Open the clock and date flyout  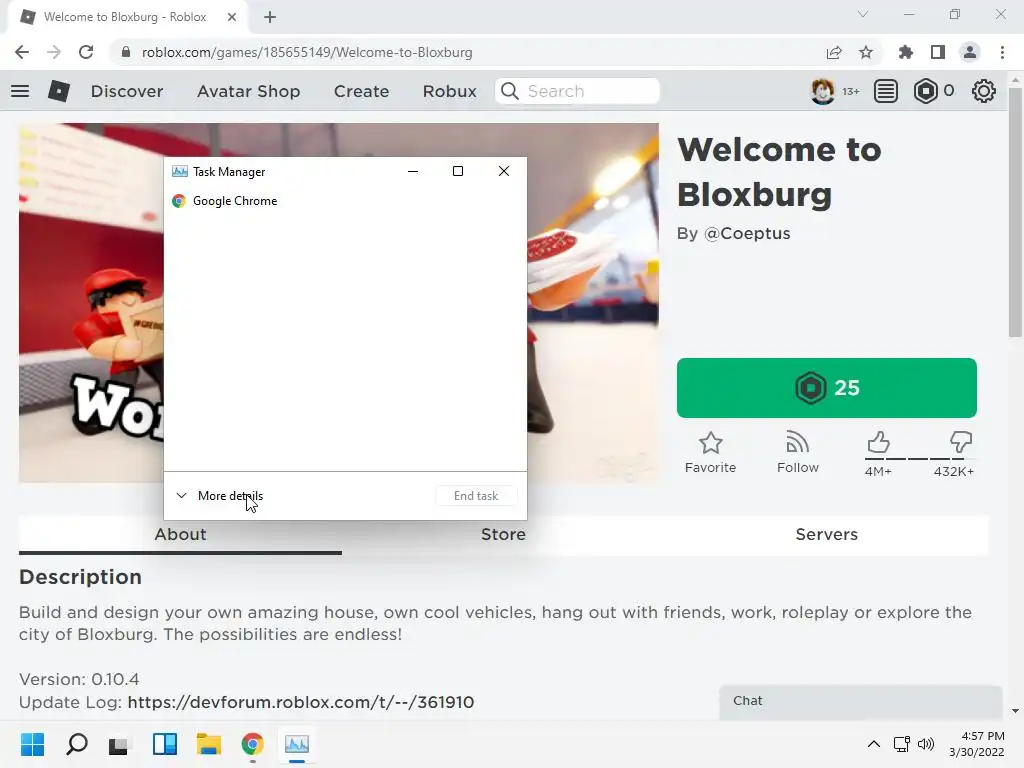[977, 744]
